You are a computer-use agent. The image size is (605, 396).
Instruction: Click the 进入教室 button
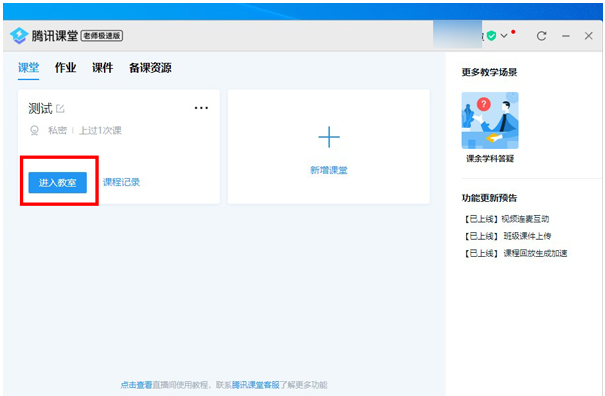57,183
